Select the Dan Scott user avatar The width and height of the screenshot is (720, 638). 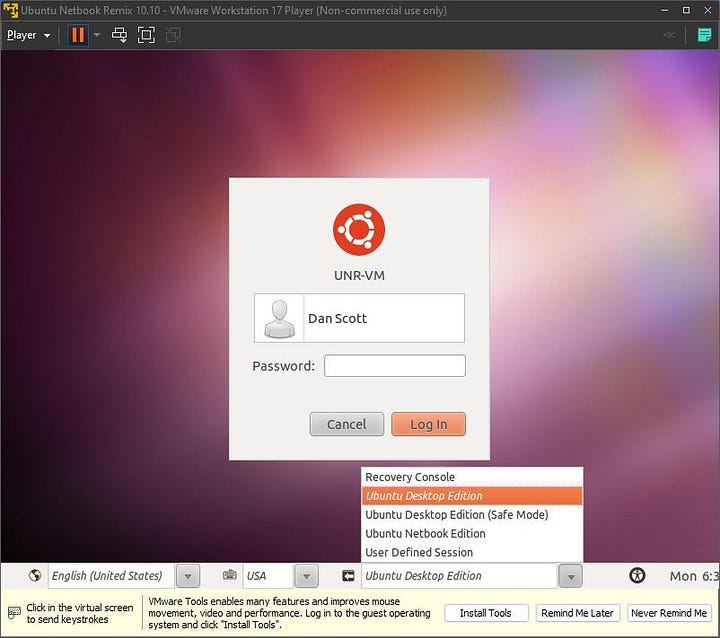[x=279, y=318]
